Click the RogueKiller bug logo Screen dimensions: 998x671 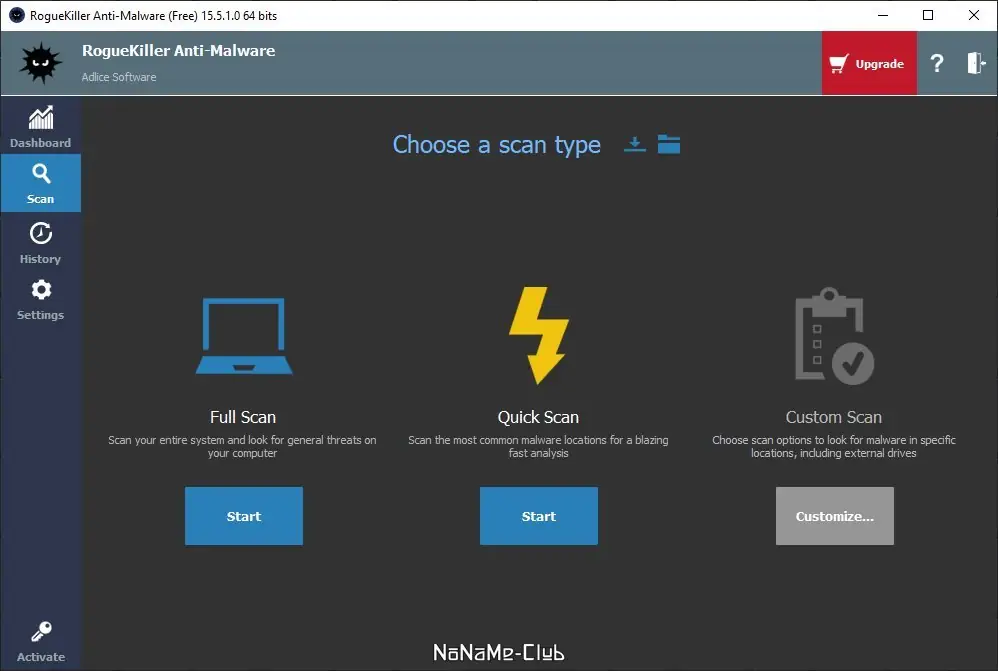(x=41, y=63)
